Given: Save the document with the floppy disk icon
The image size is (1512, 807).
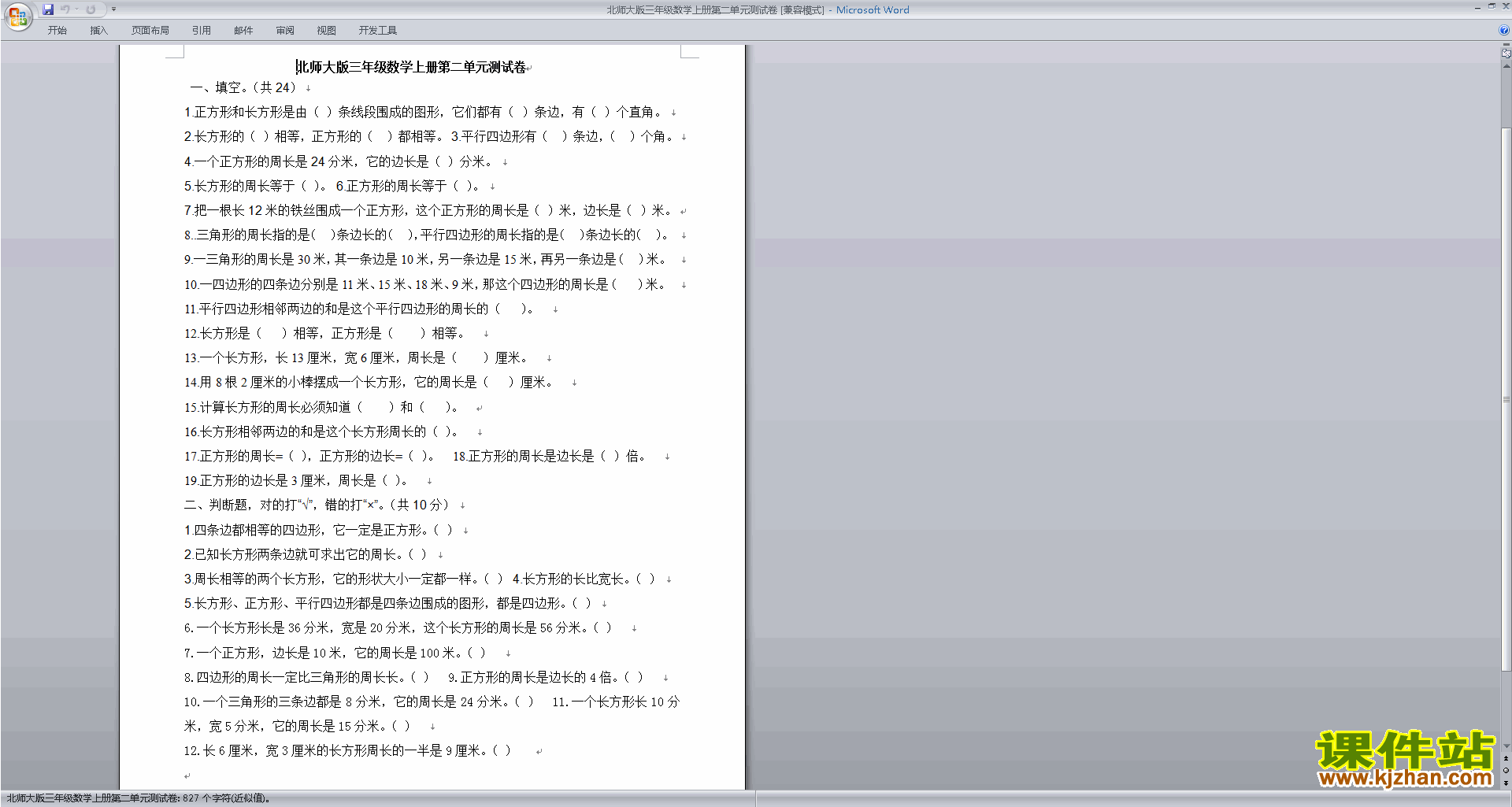Looking at the screenshot, I should (x=48, y=9).
